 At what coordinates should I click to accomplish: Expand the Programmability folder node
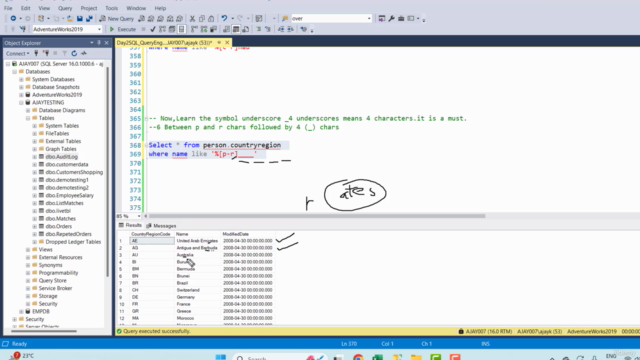click(28, 273)
